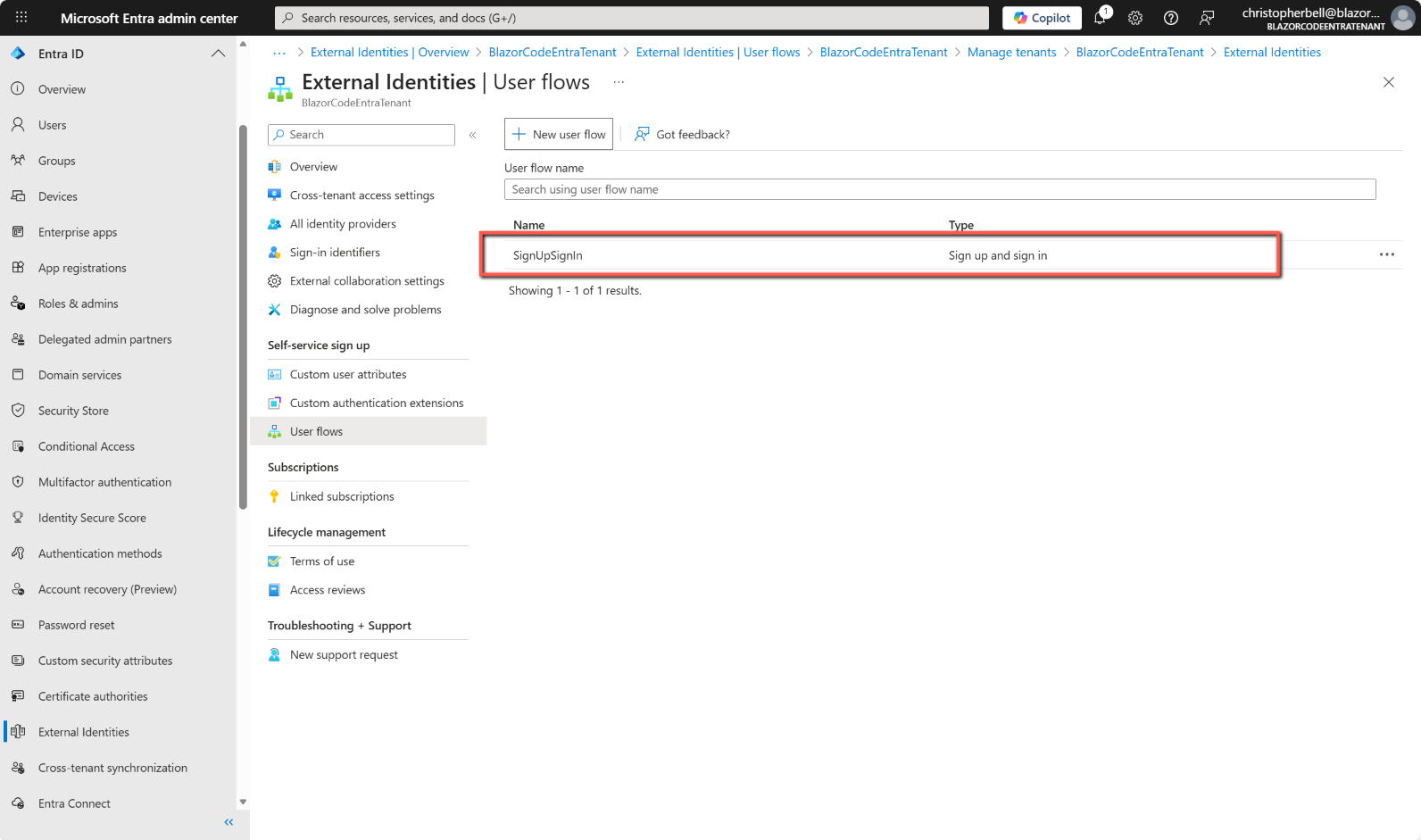Collapse the resource menu with double chevron

[x=473, y=135]
